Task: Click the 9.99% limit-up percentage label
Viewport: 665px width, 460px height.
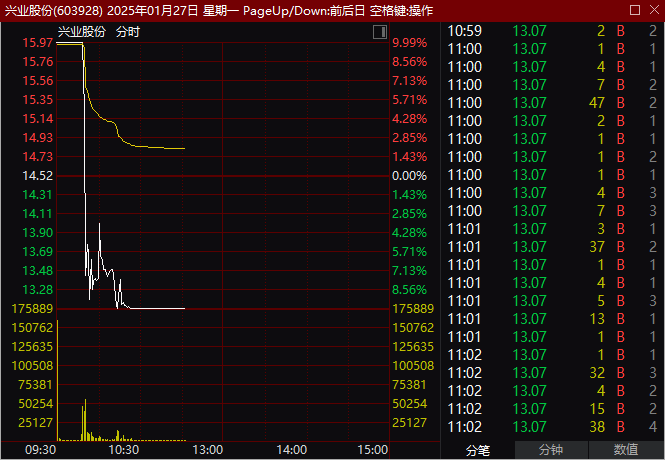Action: (x=410, y=43)
